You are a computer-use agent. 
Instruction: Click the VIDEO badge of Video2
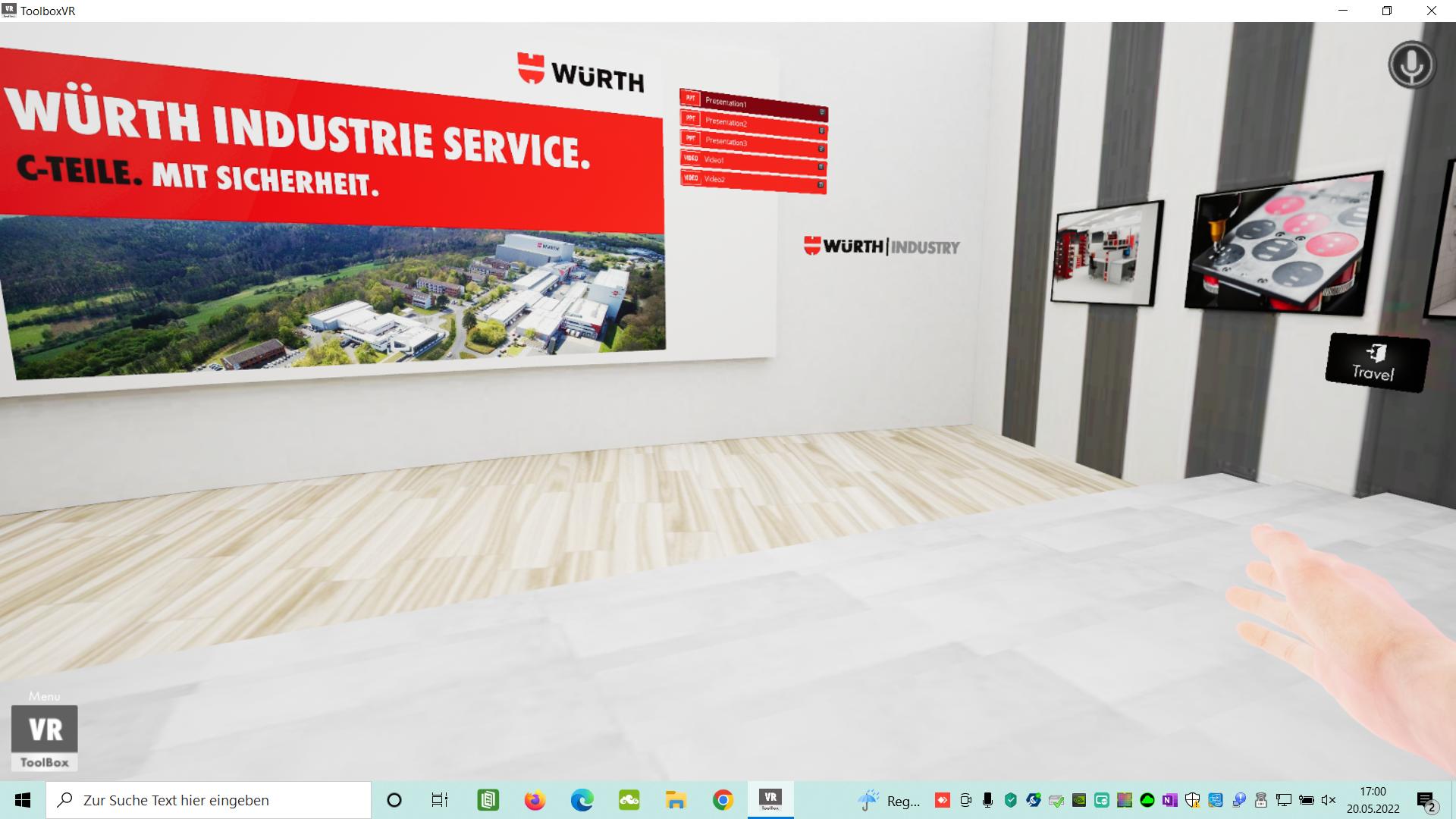click(x=691, y=178)
